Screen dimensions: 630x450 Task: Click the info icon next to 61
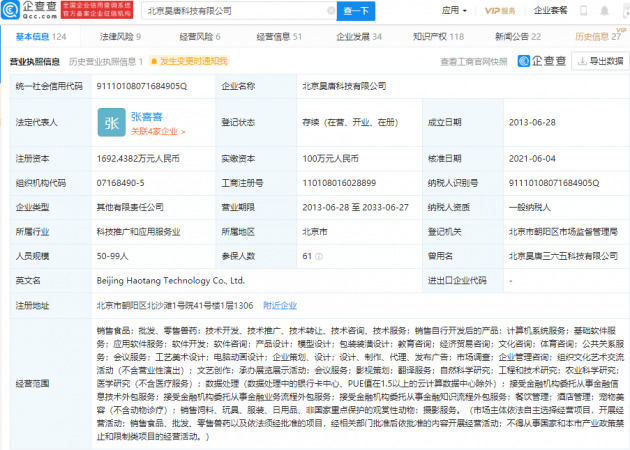point(319,256)
